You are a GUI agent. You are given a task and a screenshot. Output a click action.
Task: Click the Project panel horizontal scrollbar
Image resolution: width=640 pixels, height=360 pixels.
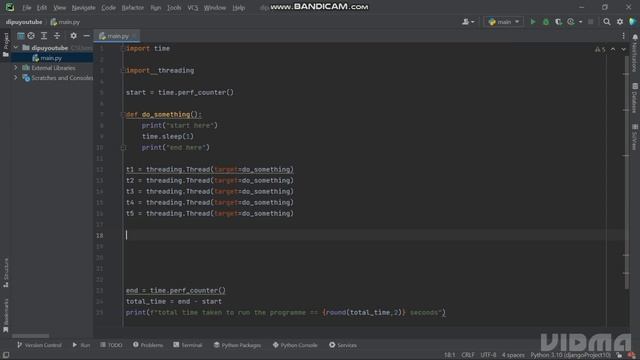(x=31, y=336)
